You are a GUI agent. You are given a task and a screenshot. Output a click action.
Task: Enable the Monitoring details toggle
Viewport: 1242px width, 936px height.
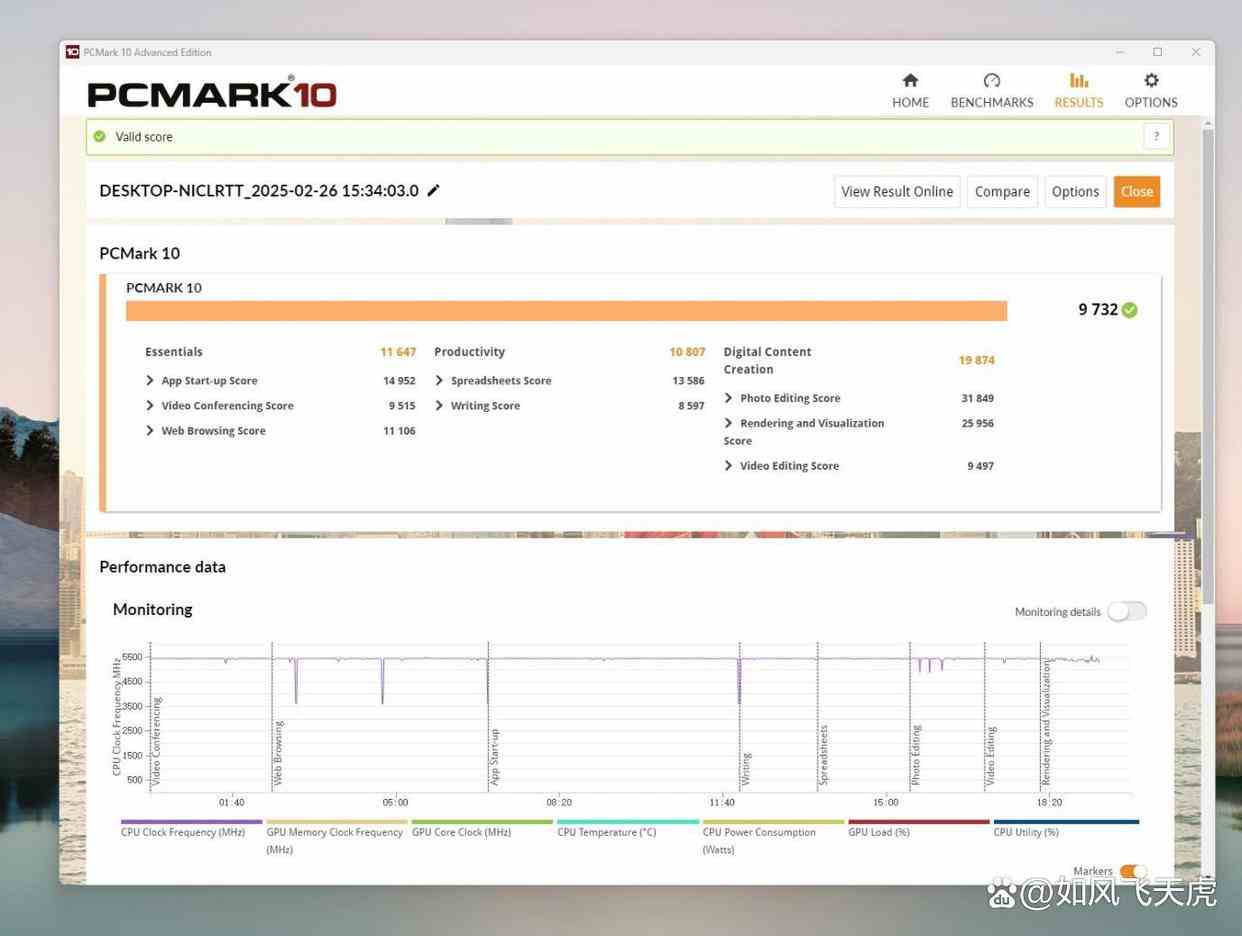point(1127,611)
